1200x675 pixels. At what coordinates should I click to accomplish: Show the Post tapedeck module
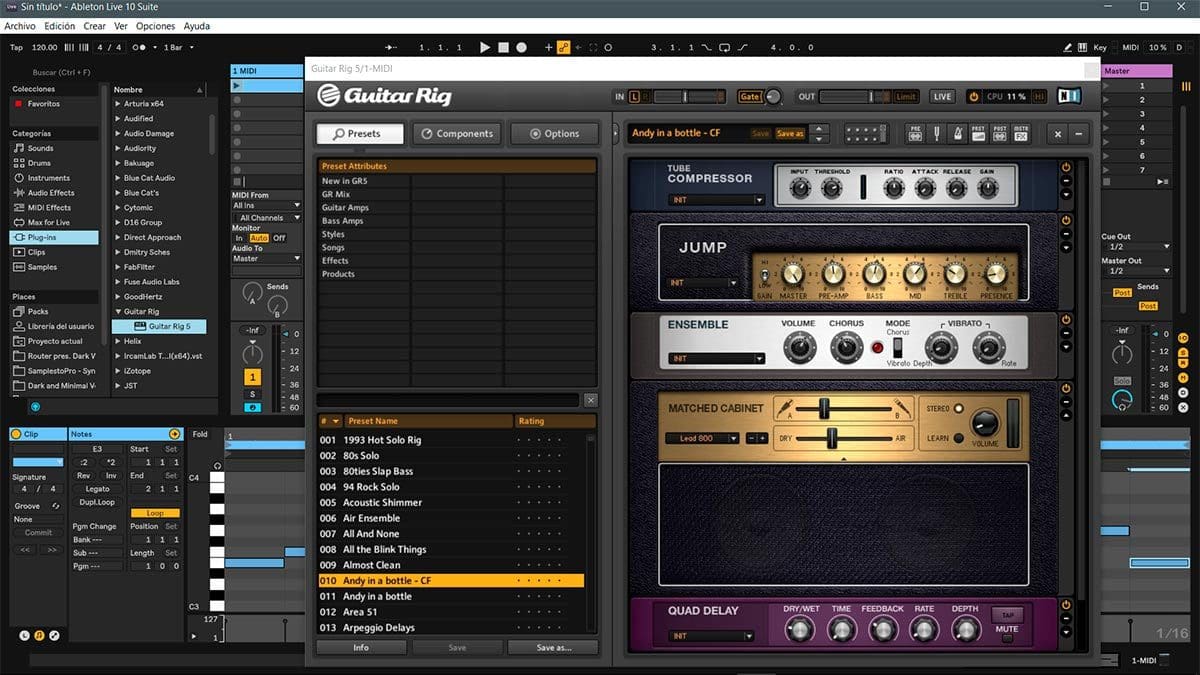(x=999, y=133)
